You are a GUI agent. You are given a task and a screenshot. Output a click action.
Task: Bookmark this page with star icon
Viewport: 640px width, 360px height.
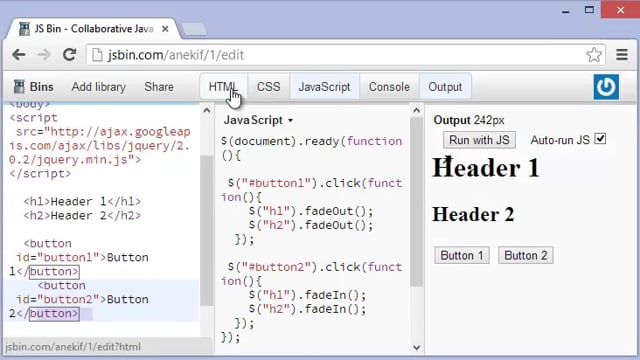tap(594, 55)
